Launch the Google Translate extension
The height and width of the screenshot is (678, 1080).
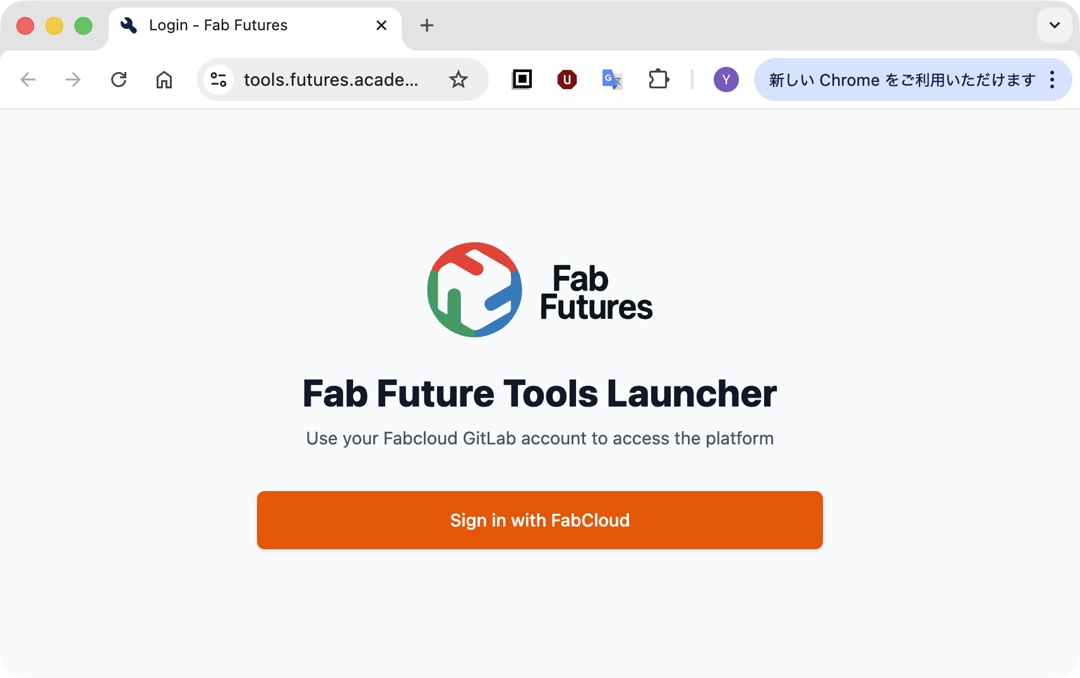[612, 80]
